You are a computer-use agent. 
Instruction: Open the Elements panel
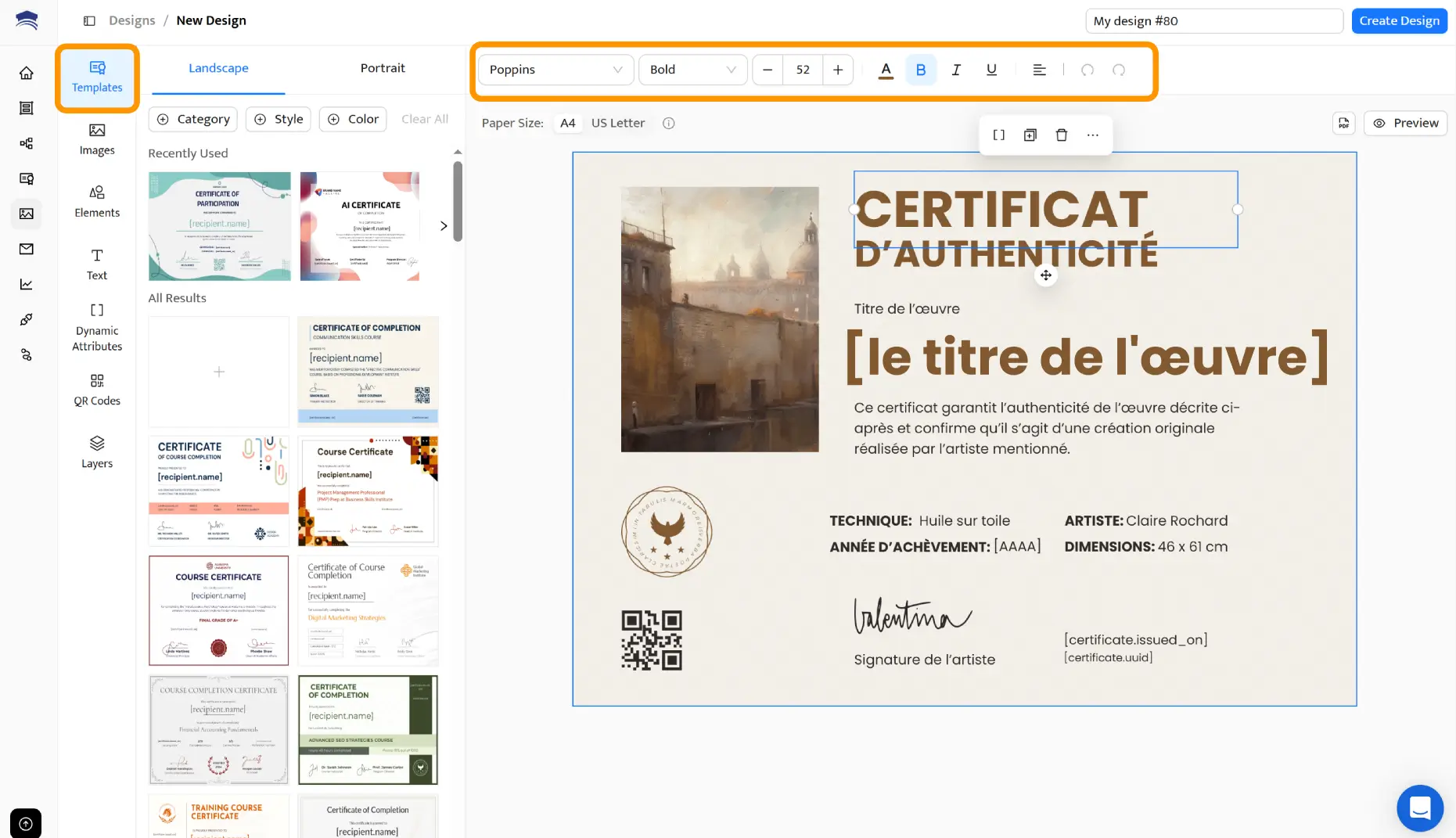click(x=97, y=202)
